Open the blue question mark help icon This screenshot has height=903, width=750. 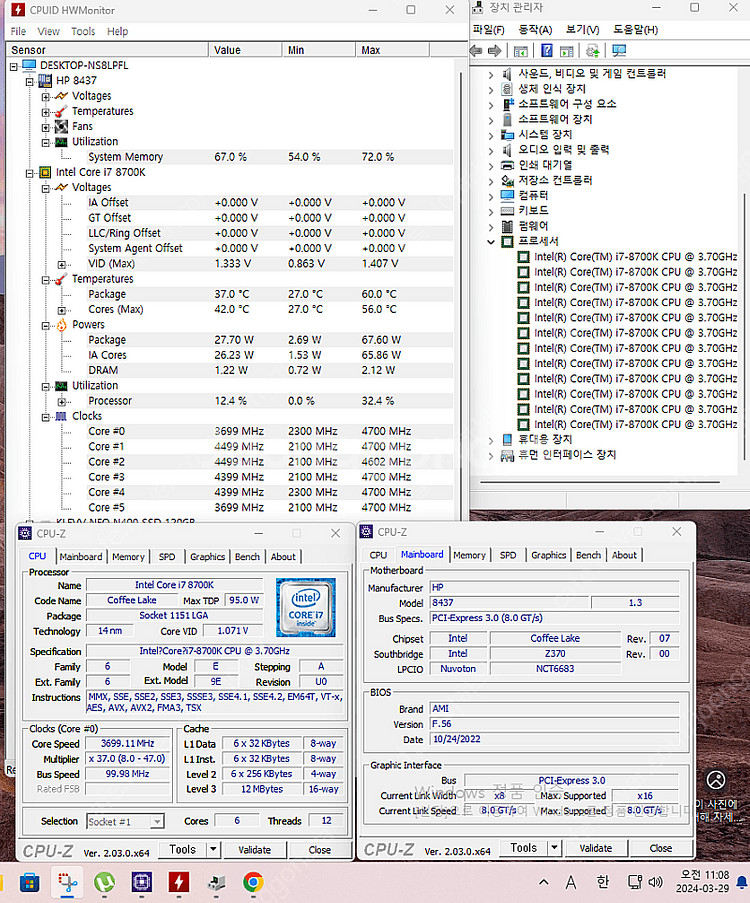[547, 51]
